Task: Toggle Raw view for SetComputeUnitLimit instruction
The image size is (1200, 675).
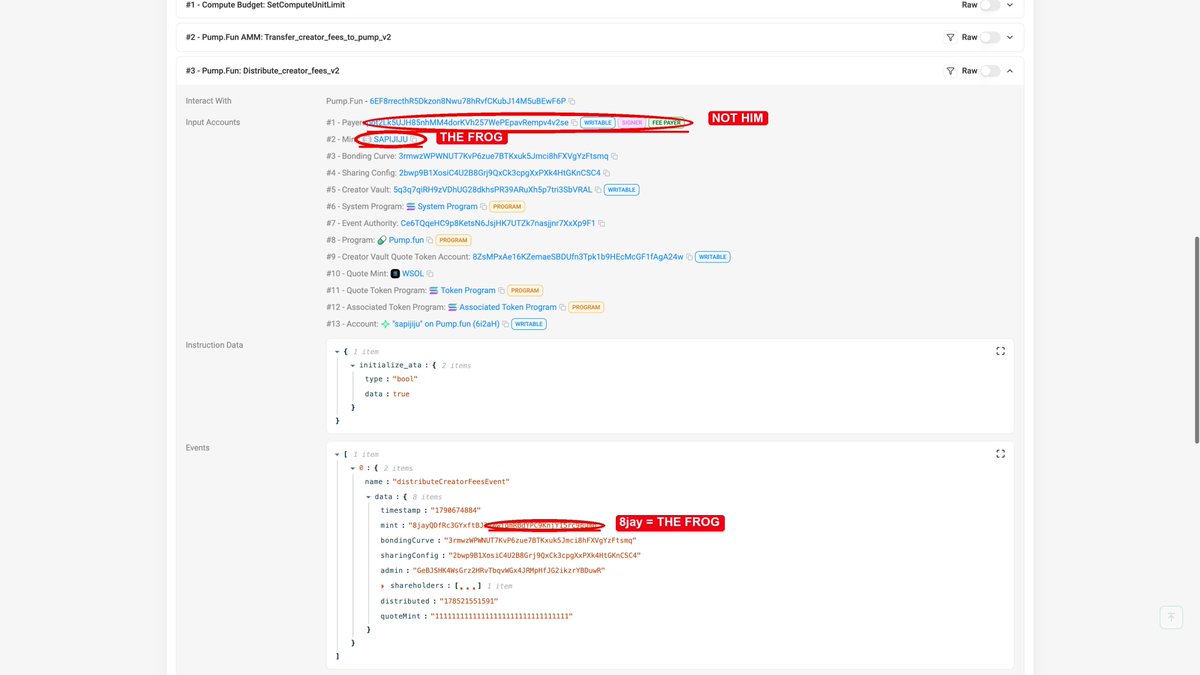Action: (x=990, y=5)
